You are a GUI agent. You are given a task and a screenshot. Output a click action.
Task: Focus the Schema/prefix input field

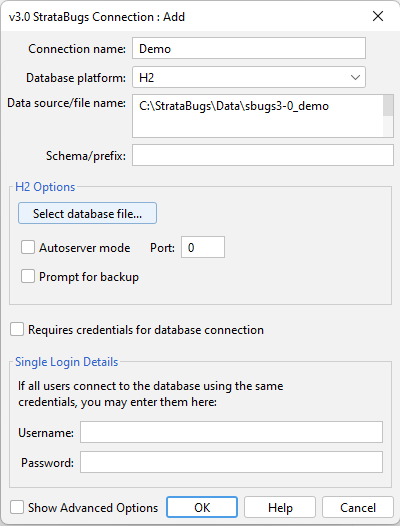point(263,155)
